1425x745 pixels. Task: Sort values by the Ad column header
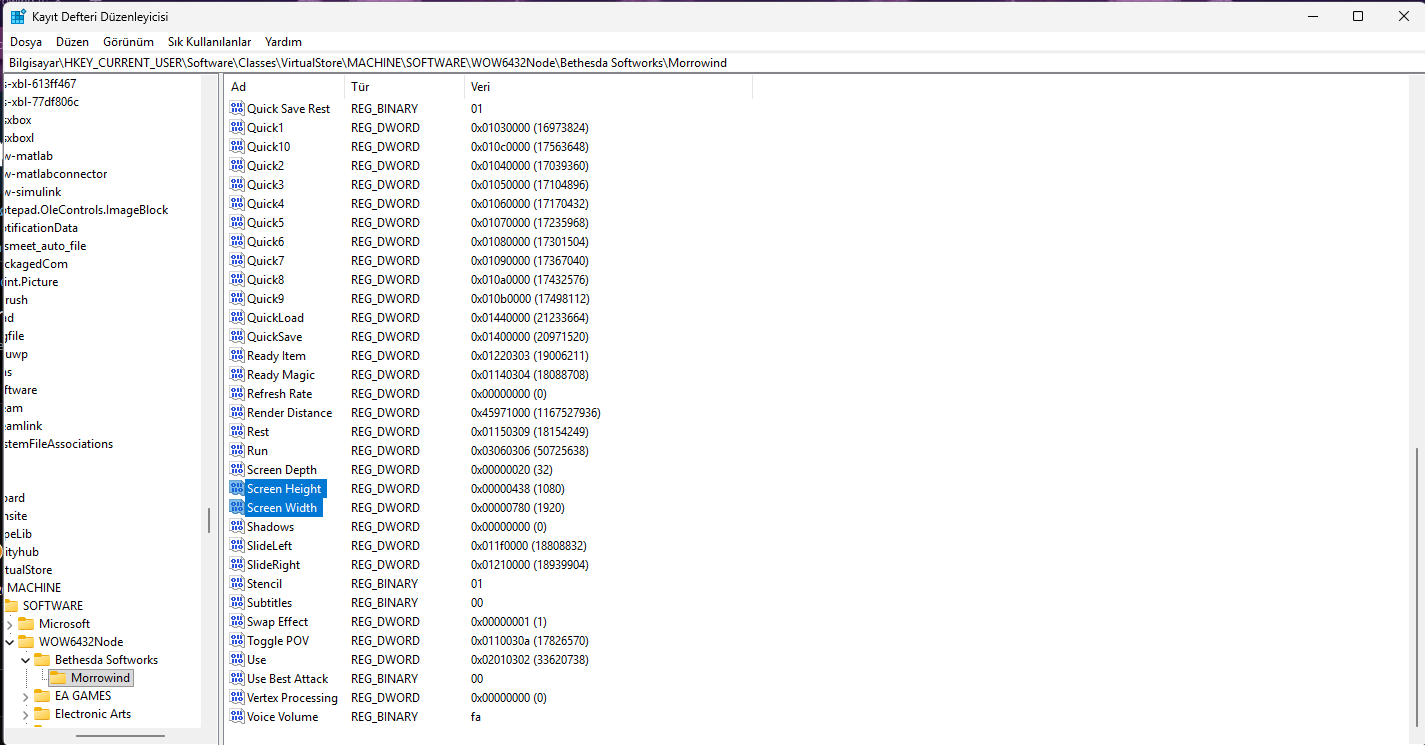(x=285, y=87)
